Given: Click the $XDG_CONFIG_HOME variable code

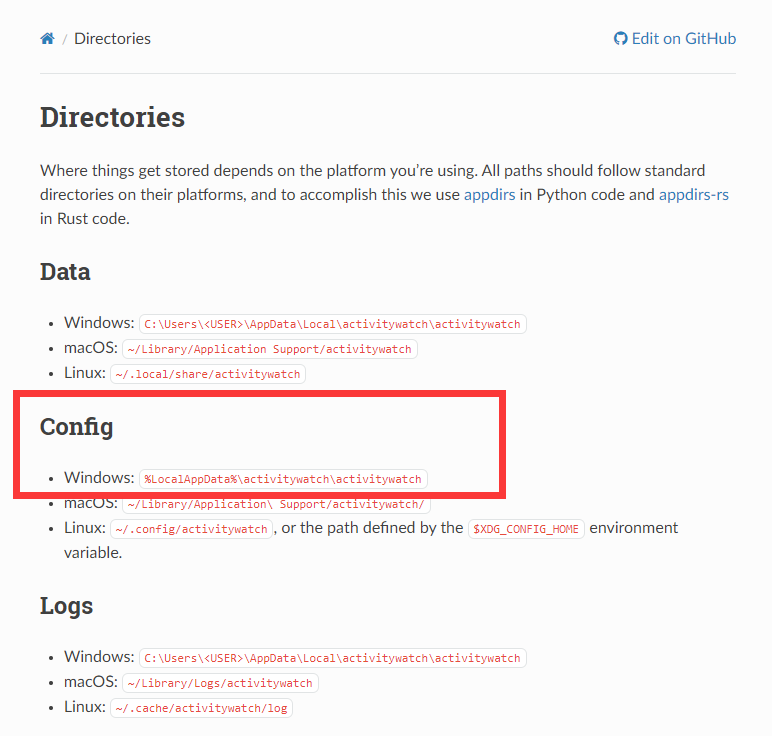Looking at the screenshot, I should click(x=526, y=529).
